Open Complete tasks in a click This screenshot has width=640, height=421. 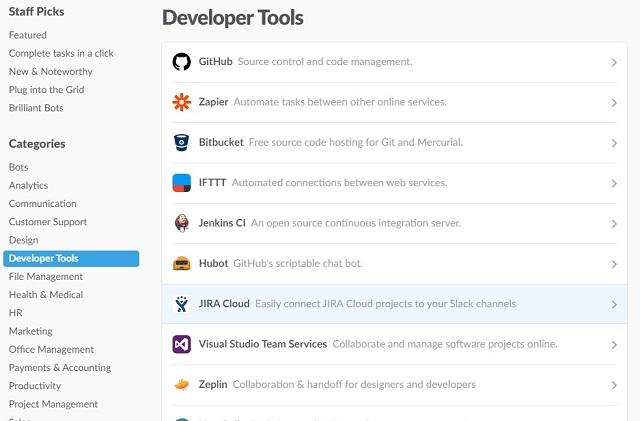pos(61,53)
